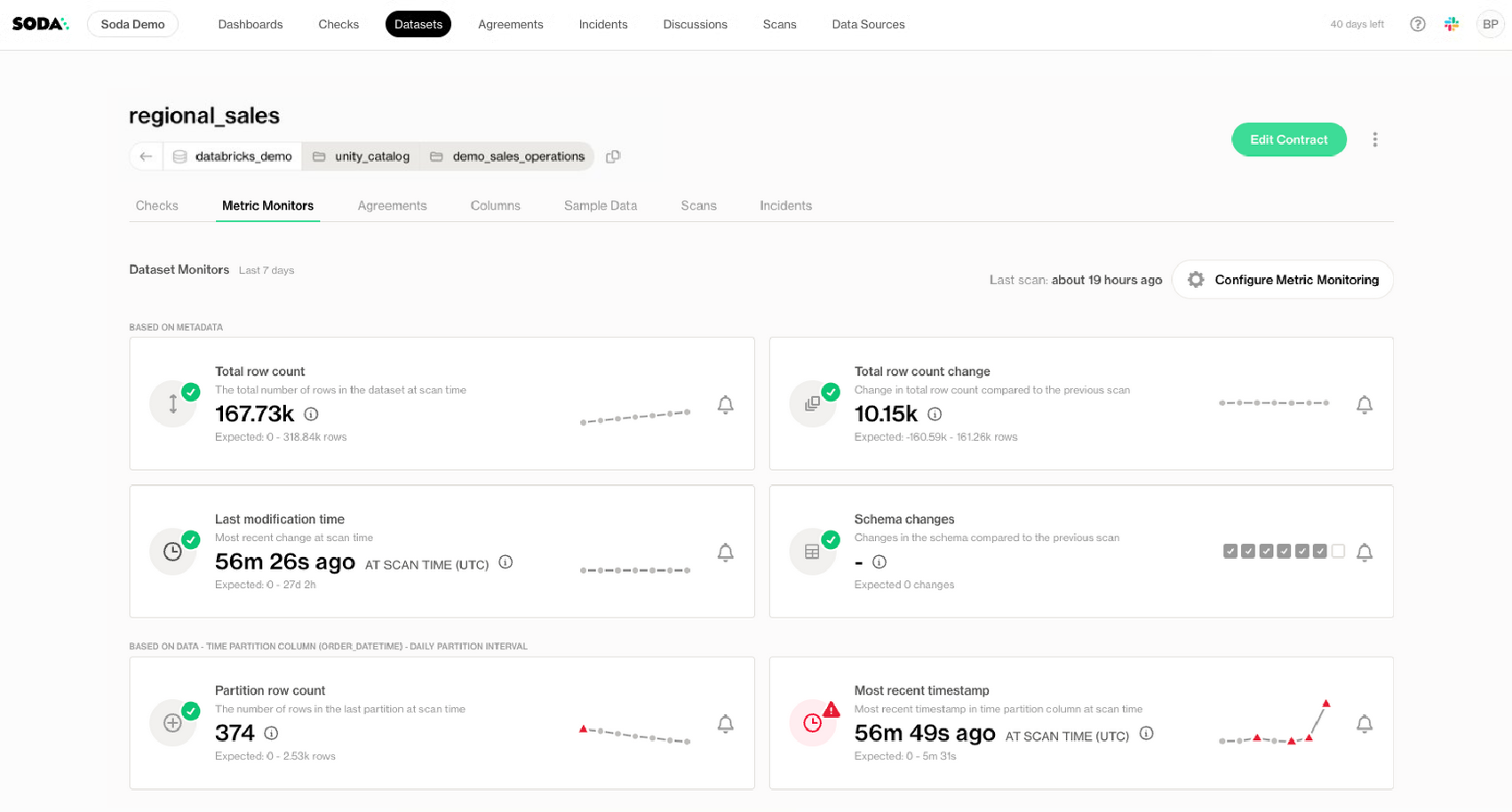Open Incidents in the top navigation
Image resolution: width=1512 pixels, height=812 pixels.
[603, 24]
